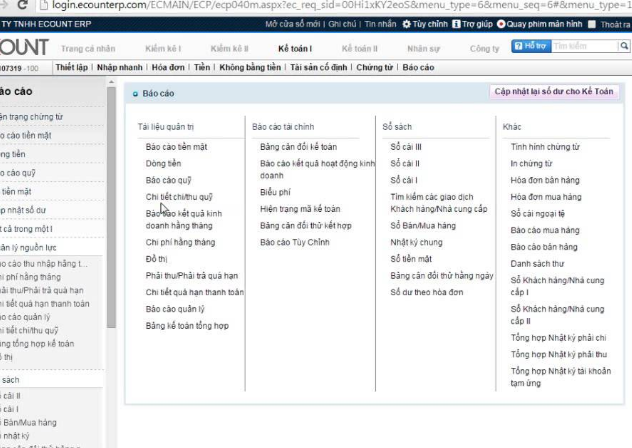Click the Hỗ trợ support button
Screen dimensions: 632x448
[529, 46]
